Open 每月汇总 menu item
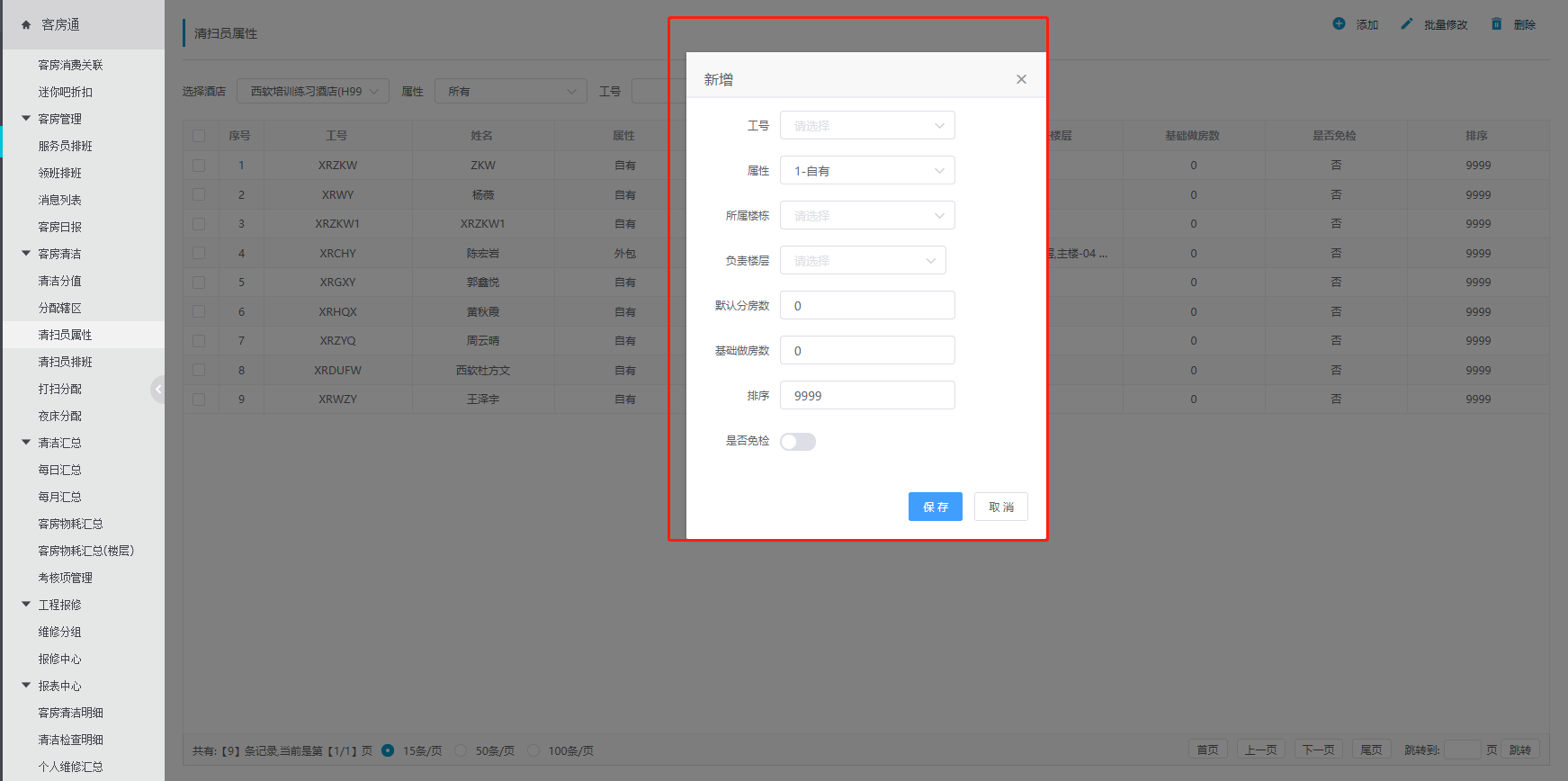 pos(59,497)
